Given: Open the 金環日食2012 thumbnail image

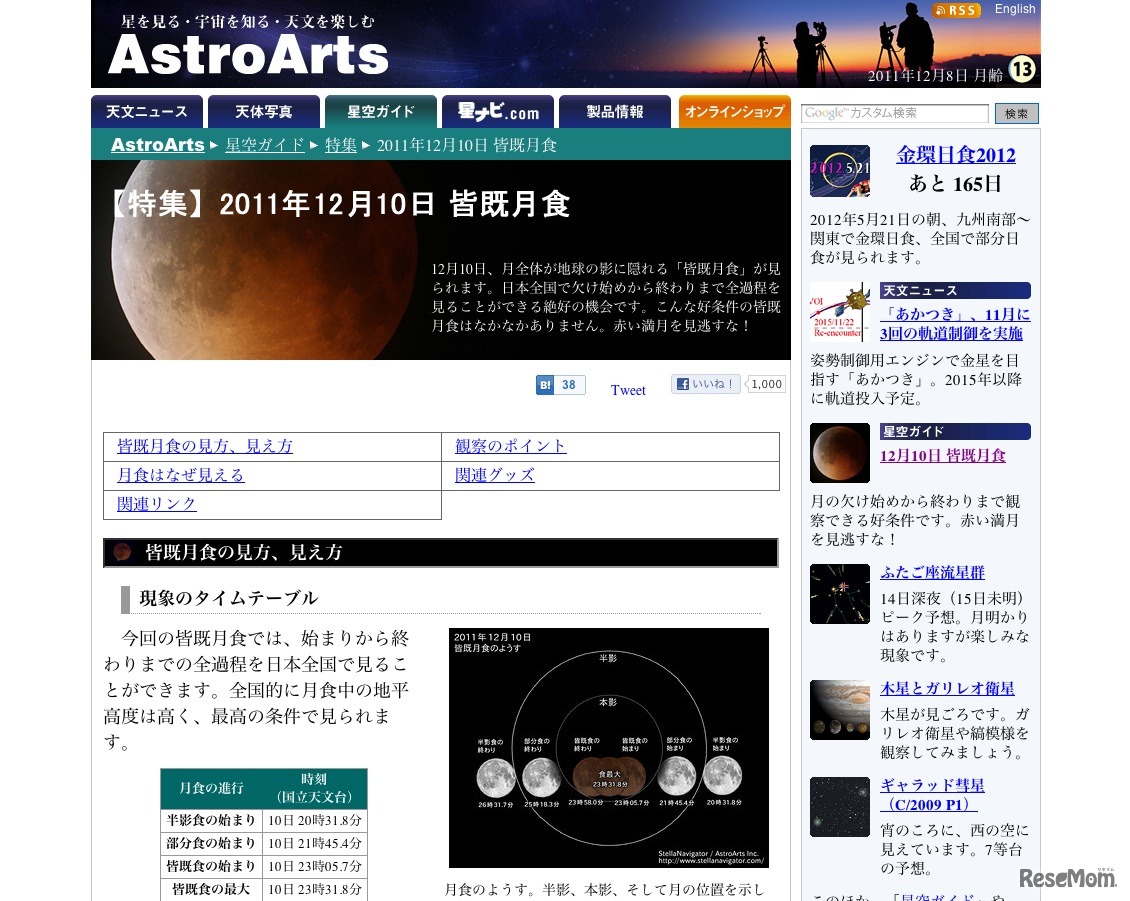Looking at the screenshot, I should click(839, 171).
